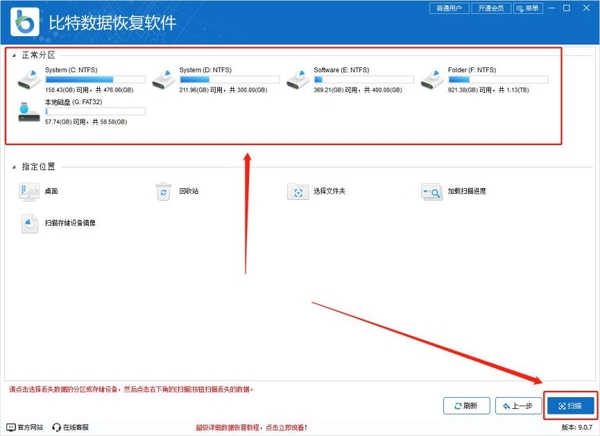Click the 'System (D: NTFS)' label
Screen dimensions: 600x436
tap(205, 70)
